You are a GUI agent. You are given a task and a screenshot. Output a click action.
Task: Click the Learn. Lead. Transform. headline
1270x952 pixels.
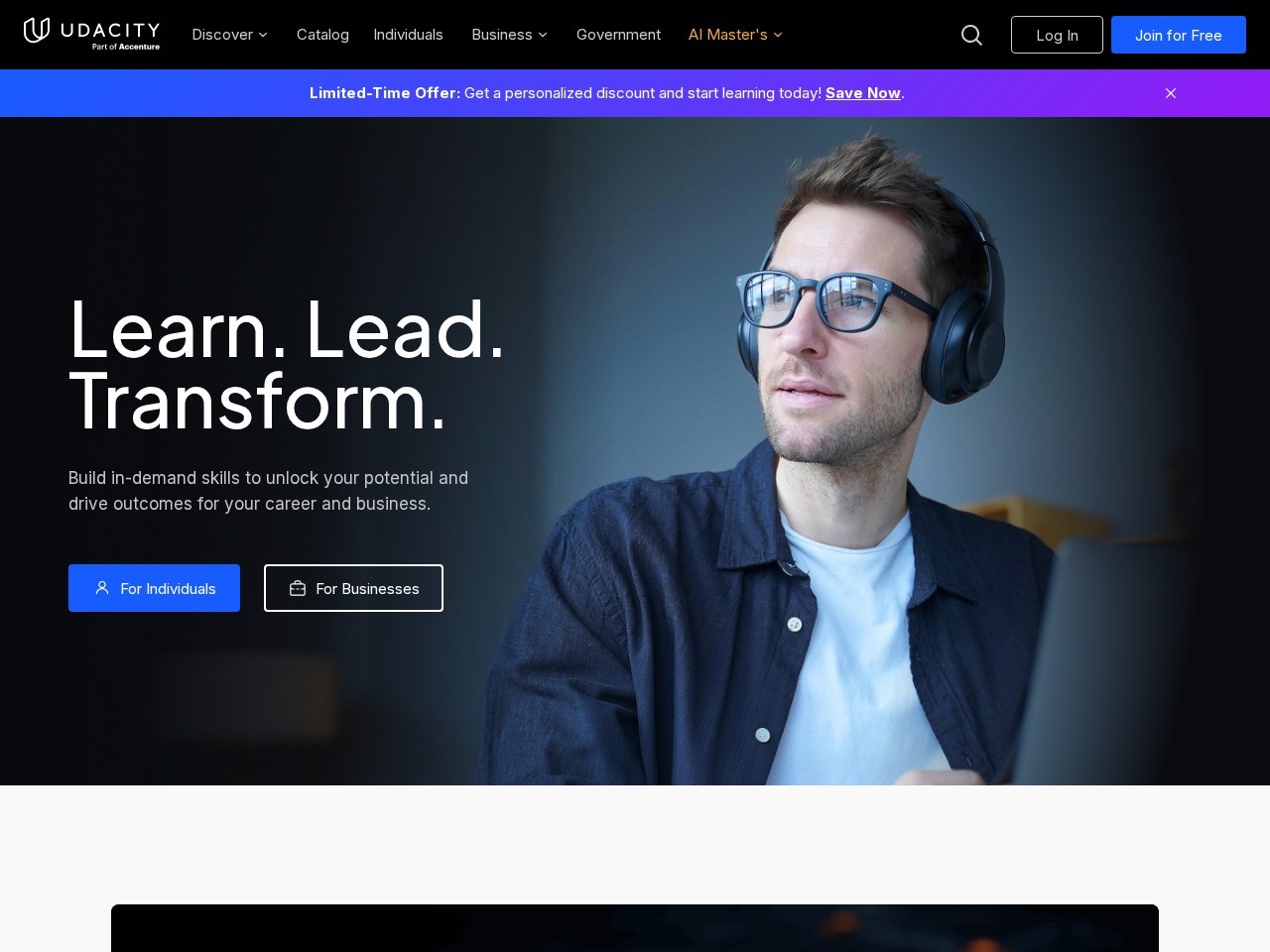[x=287, y=365]
